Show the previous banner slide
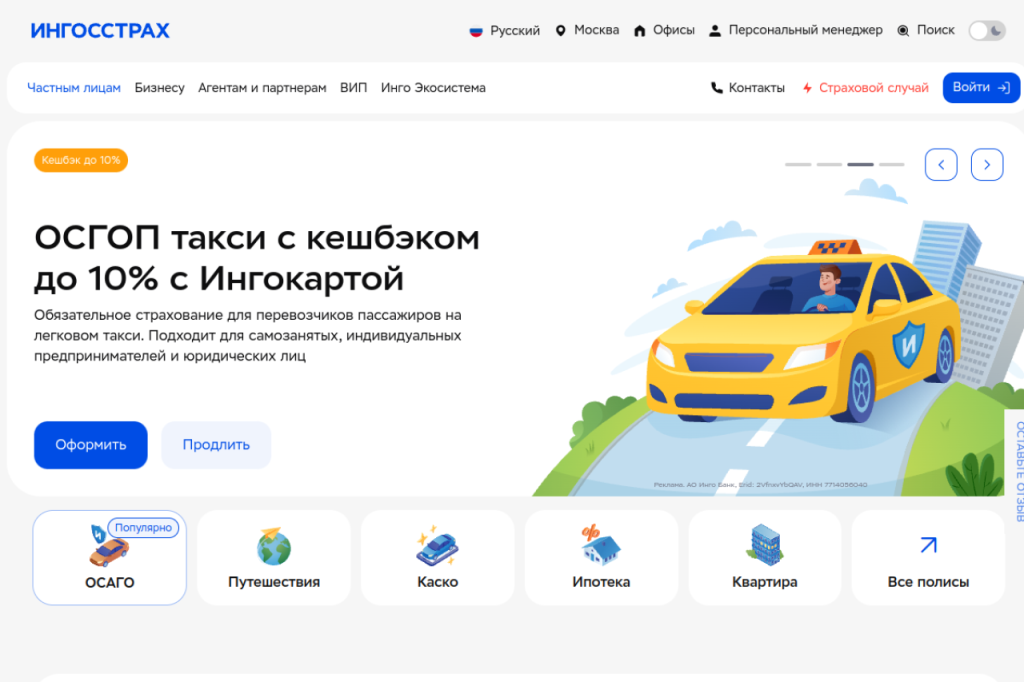The height and width of the screenshot is (682, 1024). (941, 165)
